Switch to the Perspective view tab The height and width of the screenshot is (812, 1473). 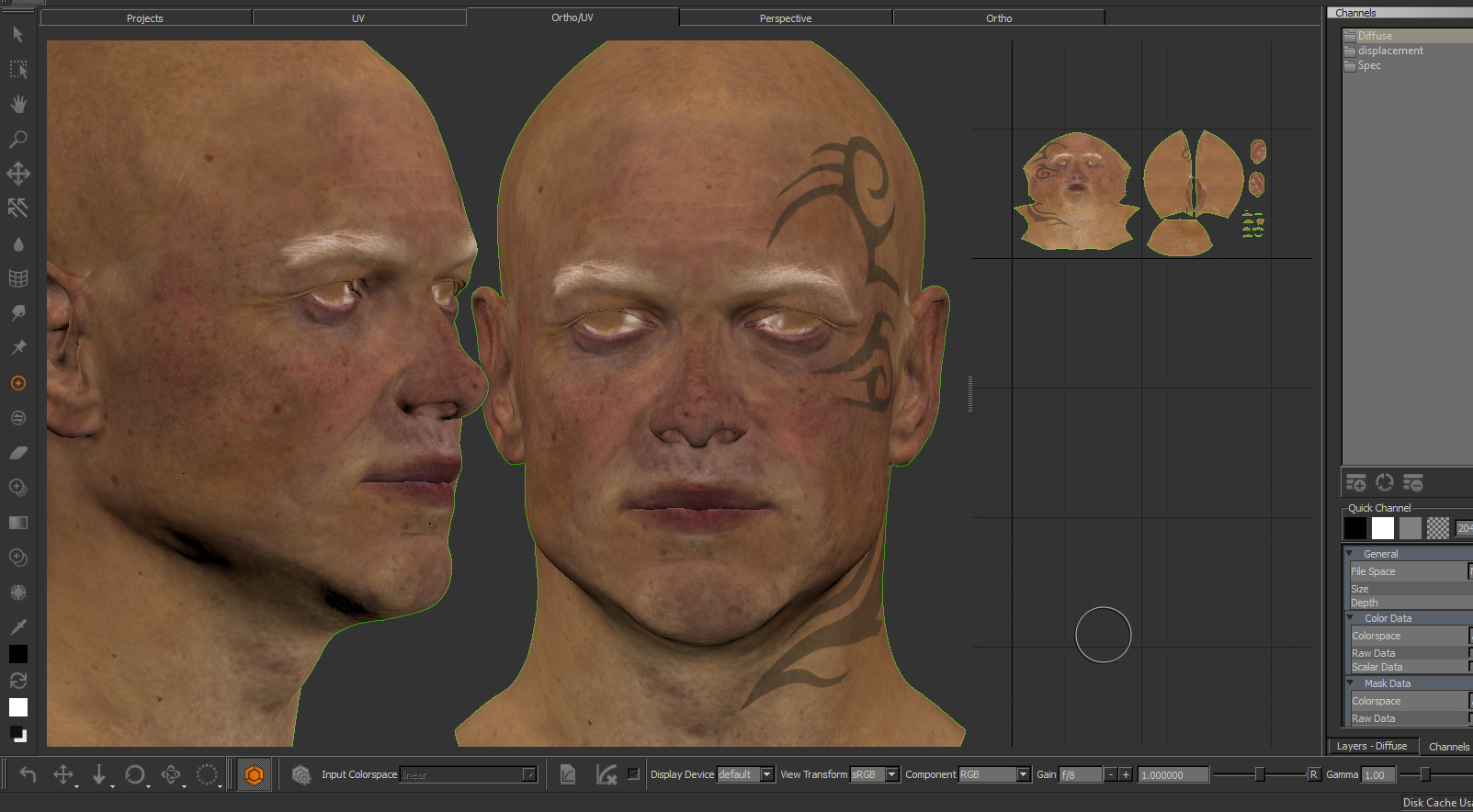786,17
